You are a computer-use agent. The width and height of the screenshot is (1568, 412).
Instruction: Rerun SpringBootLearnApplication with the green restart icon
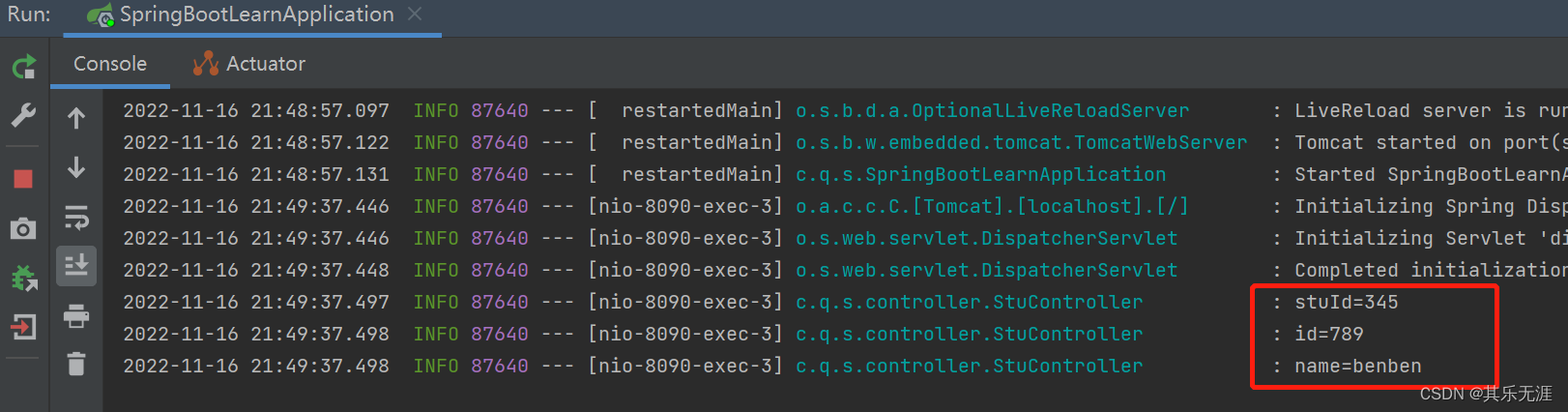tap(24, 67)
